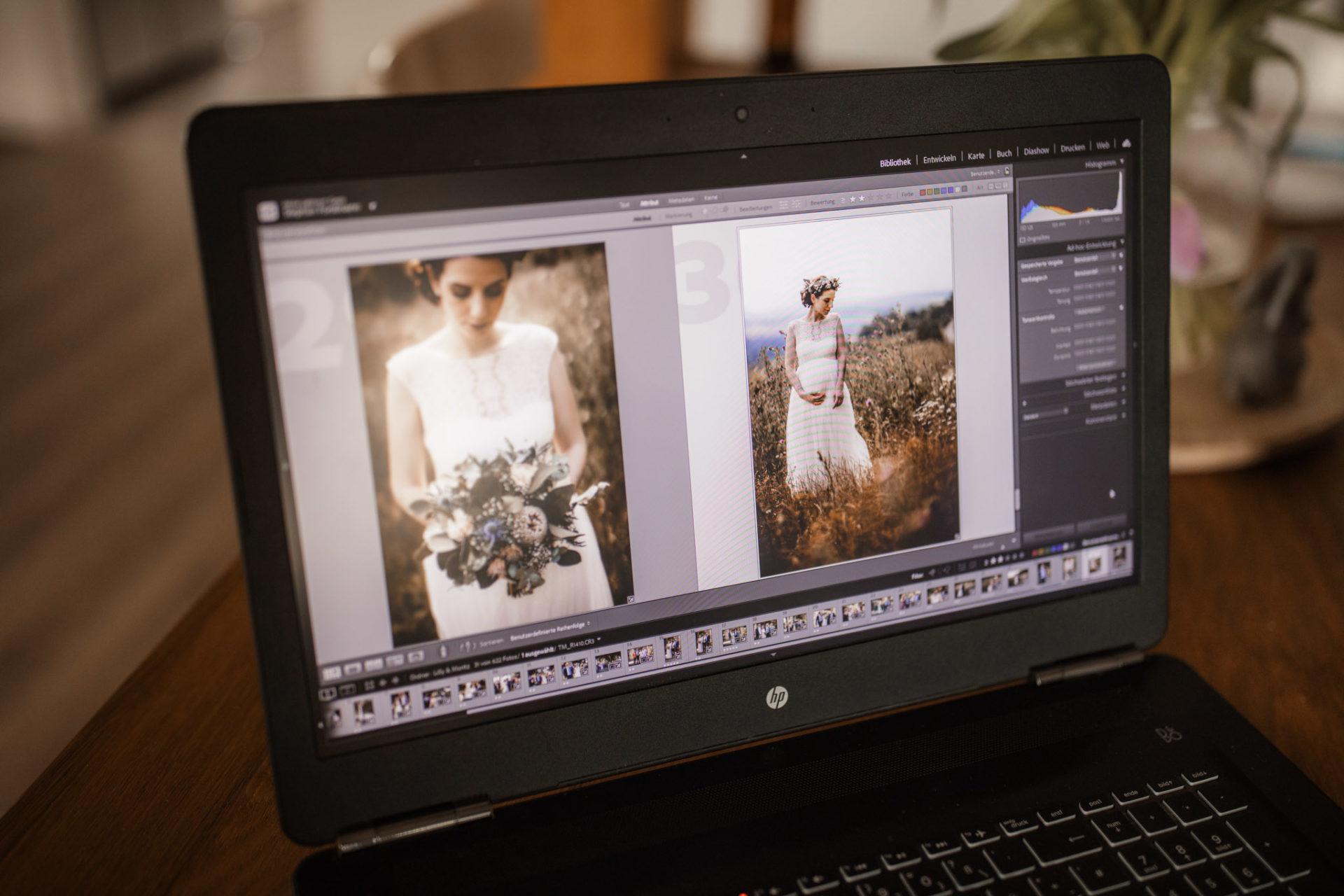This screenshot has width=1344, height=896.
Task: Select the pregnant bride photo in field
Action: pos(848,393)
